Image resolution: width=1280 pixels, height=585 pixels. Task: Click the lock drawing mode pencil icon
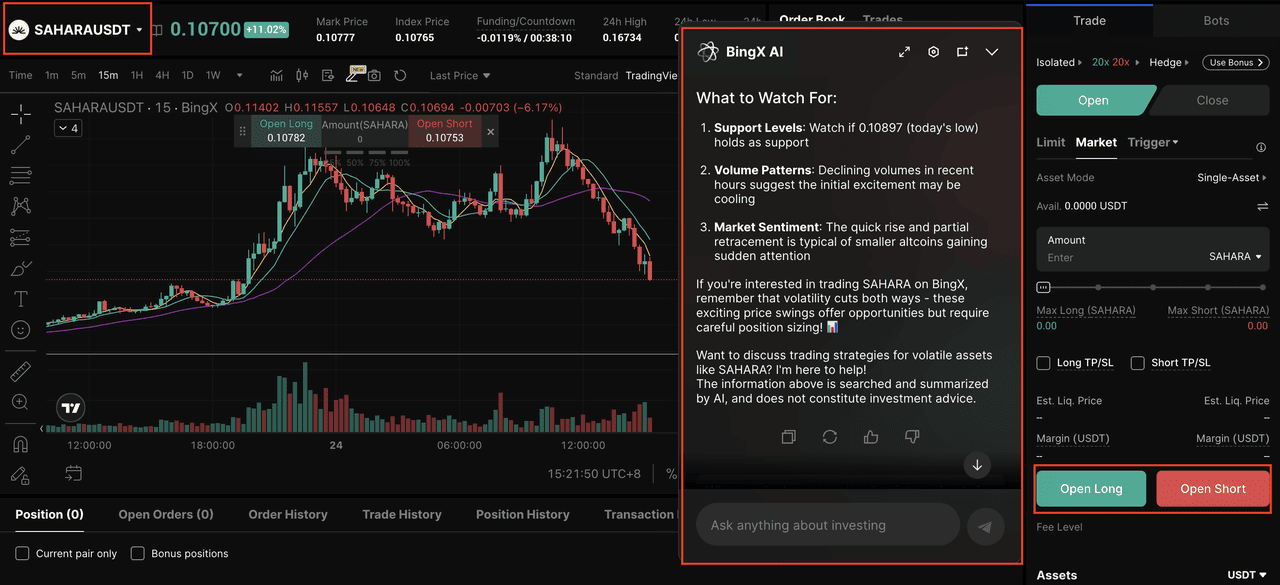[20, 475]
